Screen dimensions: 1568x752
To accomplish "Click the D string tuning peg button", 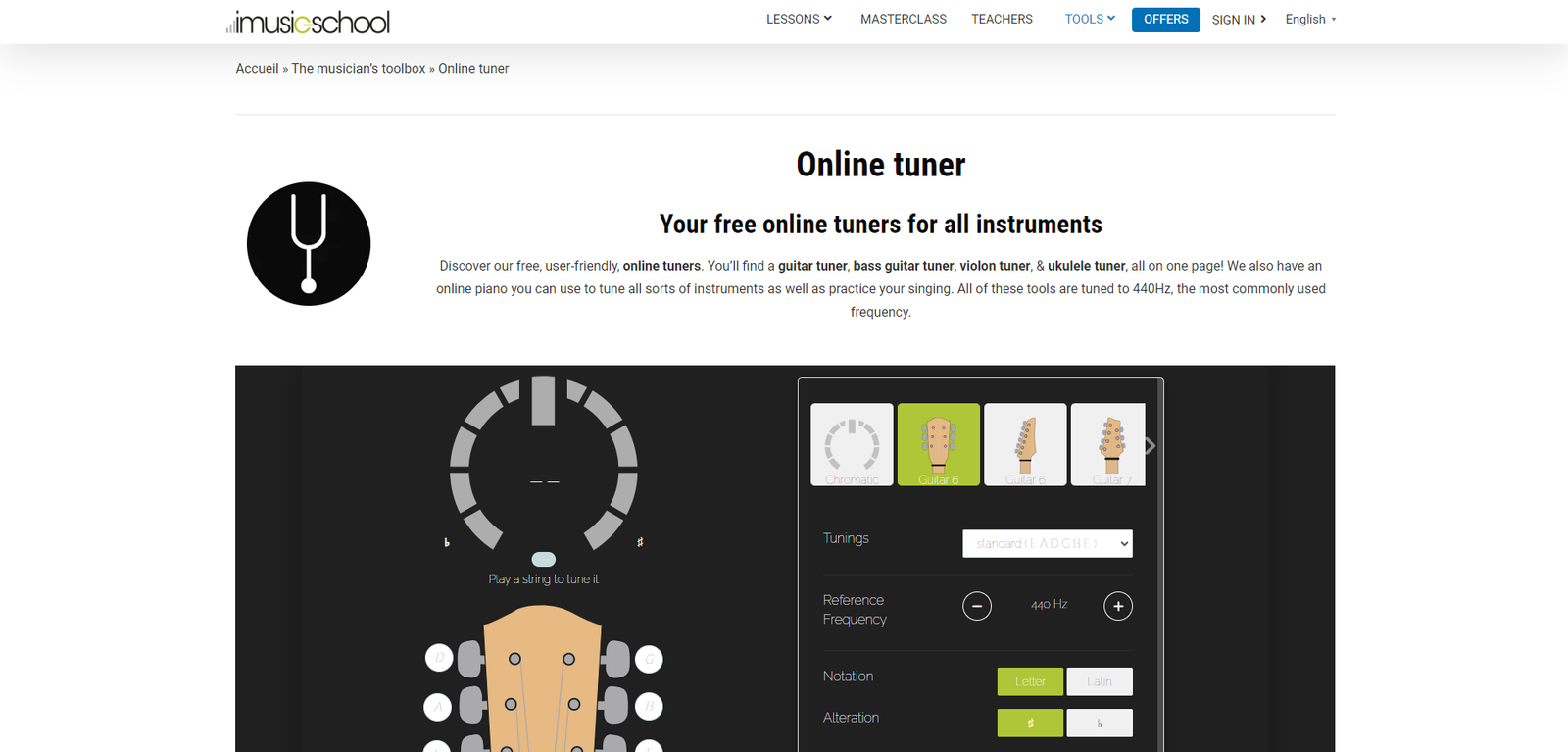I will click(x=439, y=658).
